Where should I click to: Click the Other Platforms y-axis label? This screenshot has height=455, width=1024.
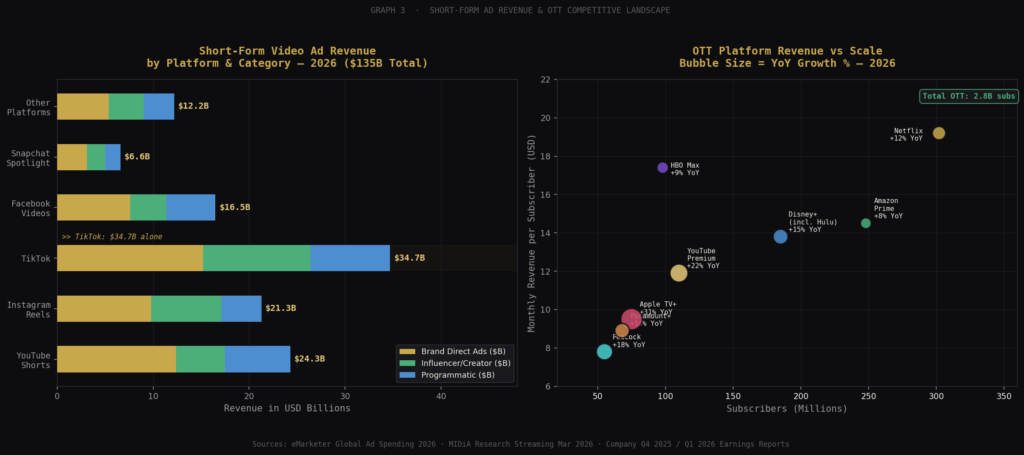coord(28,106)
